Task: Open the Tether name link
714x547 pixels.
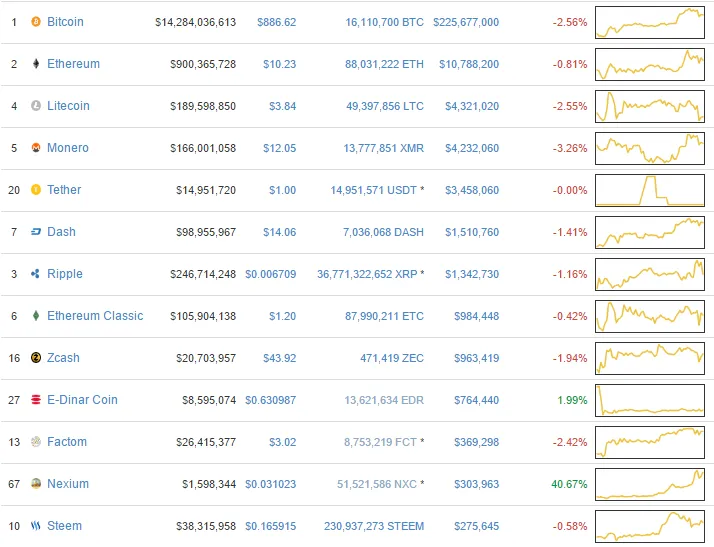Action: [x=64, y=189]
